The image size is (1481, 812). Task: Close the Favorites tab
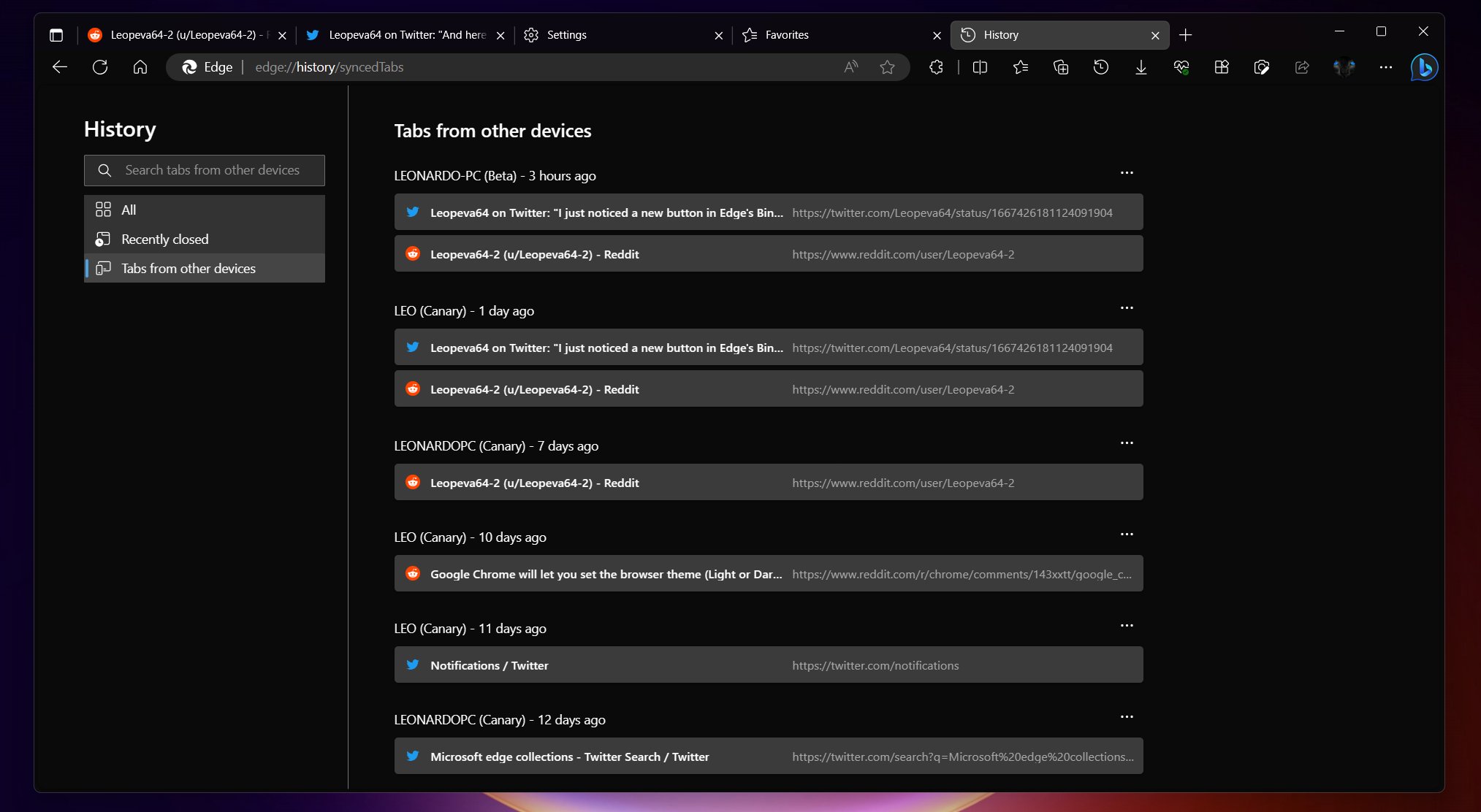(x=937, y=35)
